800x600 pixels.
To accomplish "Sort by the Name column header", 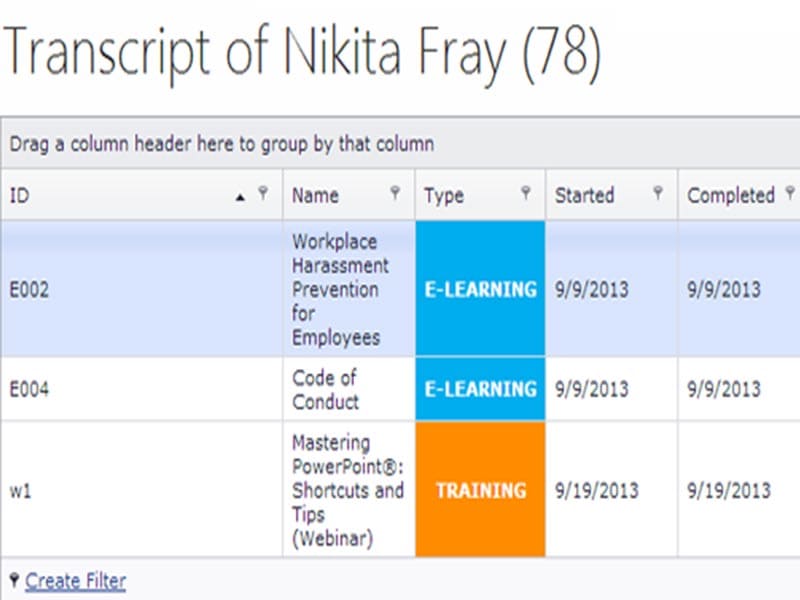I will (x=316, y=196).
